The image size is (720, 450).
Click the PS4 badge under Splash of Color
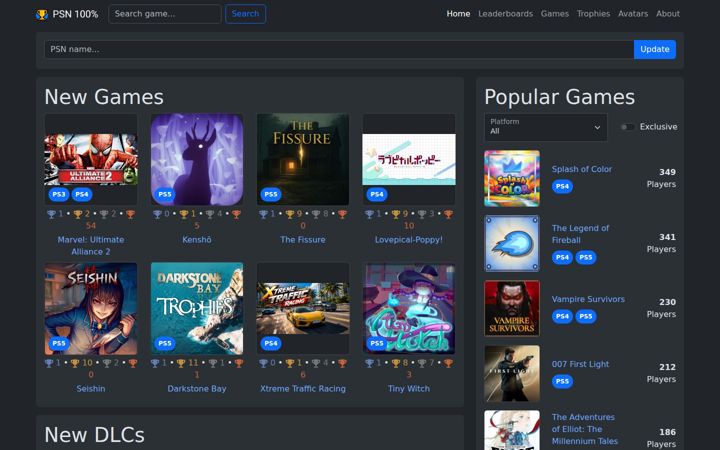tap(562, 186)
